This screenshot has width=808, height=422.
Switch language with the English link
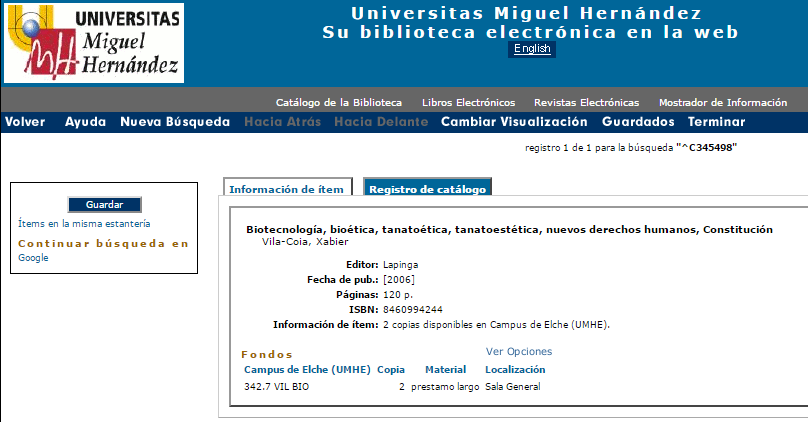(x=532, y=49)
